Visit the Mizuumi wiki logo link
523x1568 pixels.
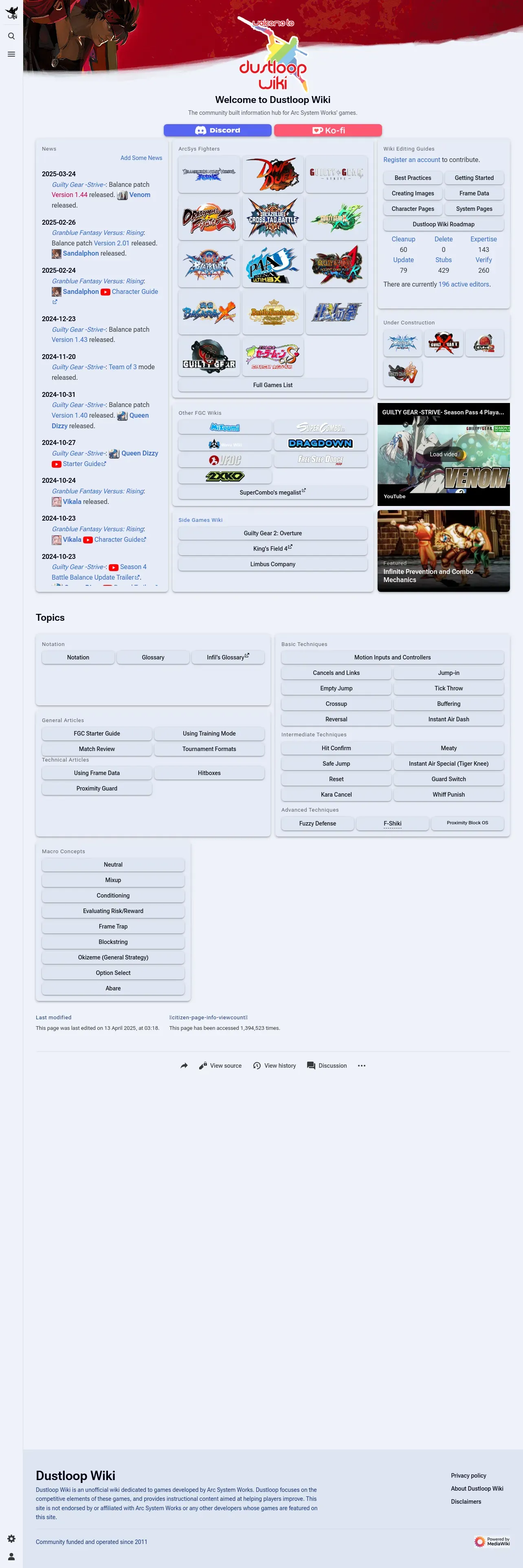pos(225,427)
